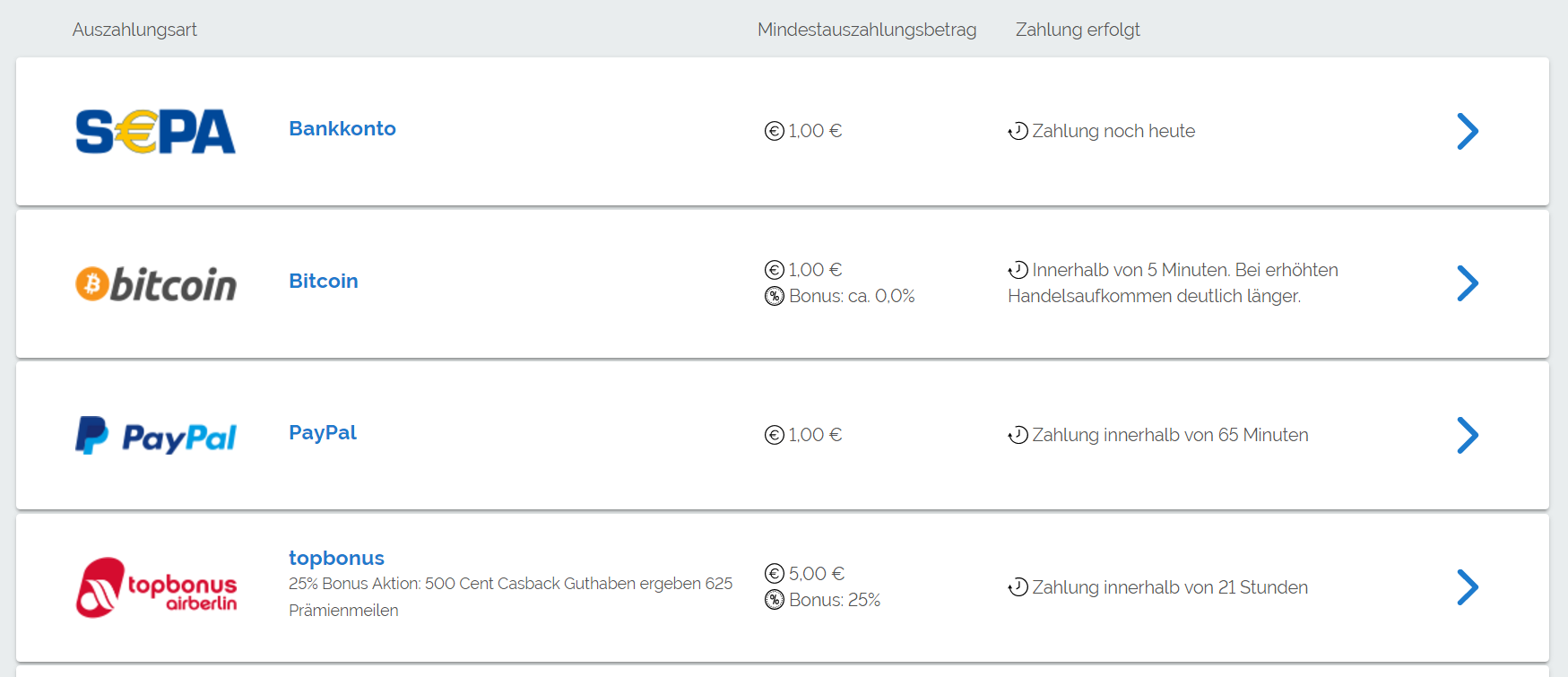Choose the topbonus payout link
The height and width of the screenshot is (677, 1568).
pos(336,558)
